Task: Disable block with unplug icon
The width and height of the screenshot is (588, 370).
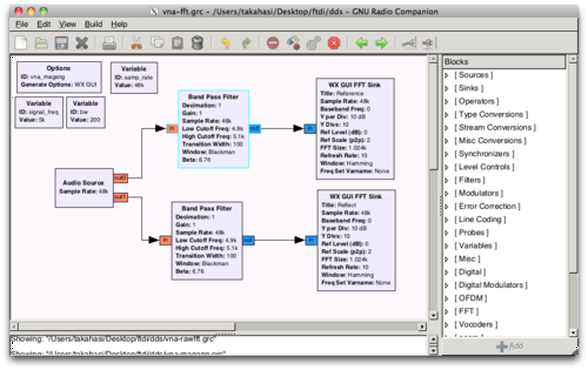Action: click(428, 43)
